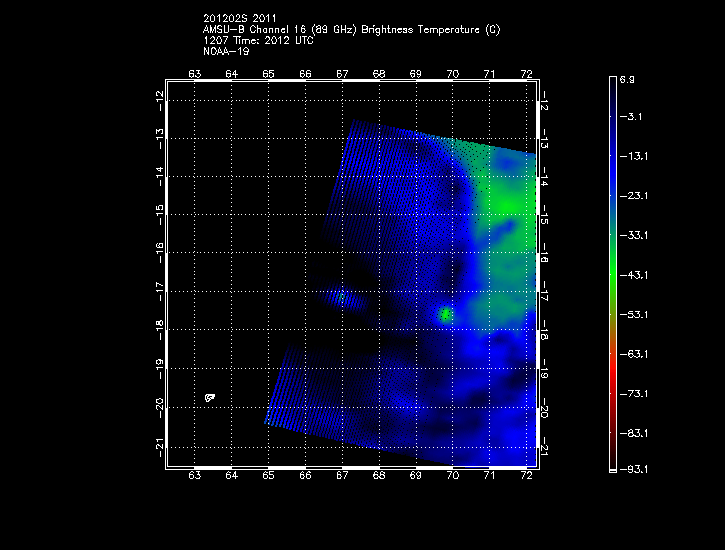Click the small white island outline on the map

pos(209,398)
